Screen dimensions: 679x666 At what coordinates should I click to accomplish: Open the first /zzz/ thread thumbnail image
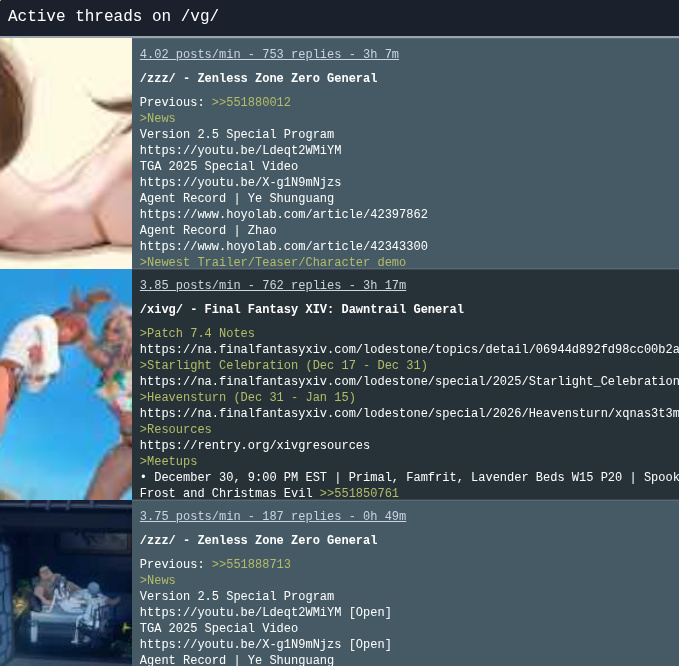(x=66, y=153)
